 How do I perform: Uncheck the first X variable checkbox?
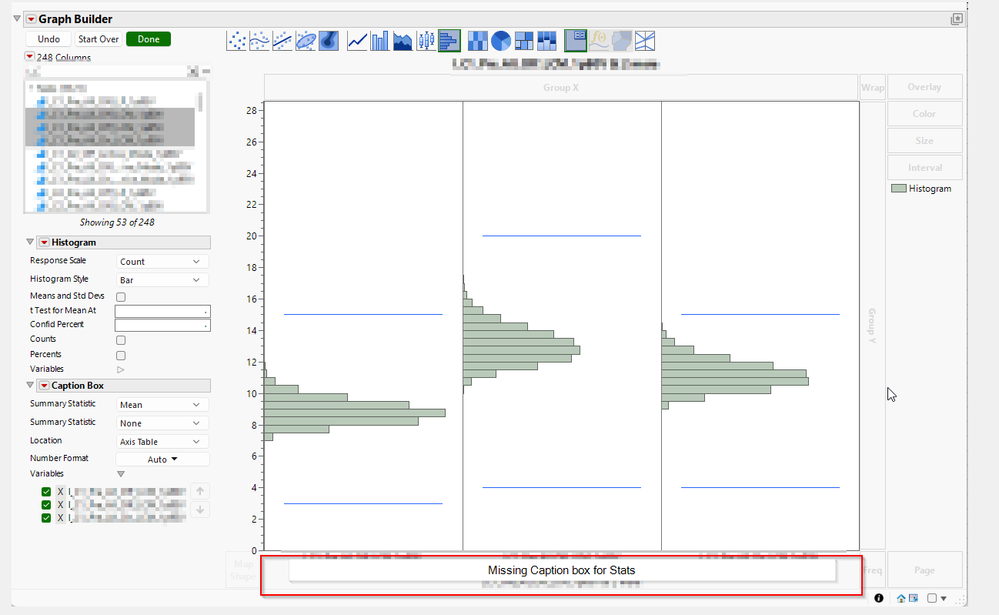(x=46, y=491)
